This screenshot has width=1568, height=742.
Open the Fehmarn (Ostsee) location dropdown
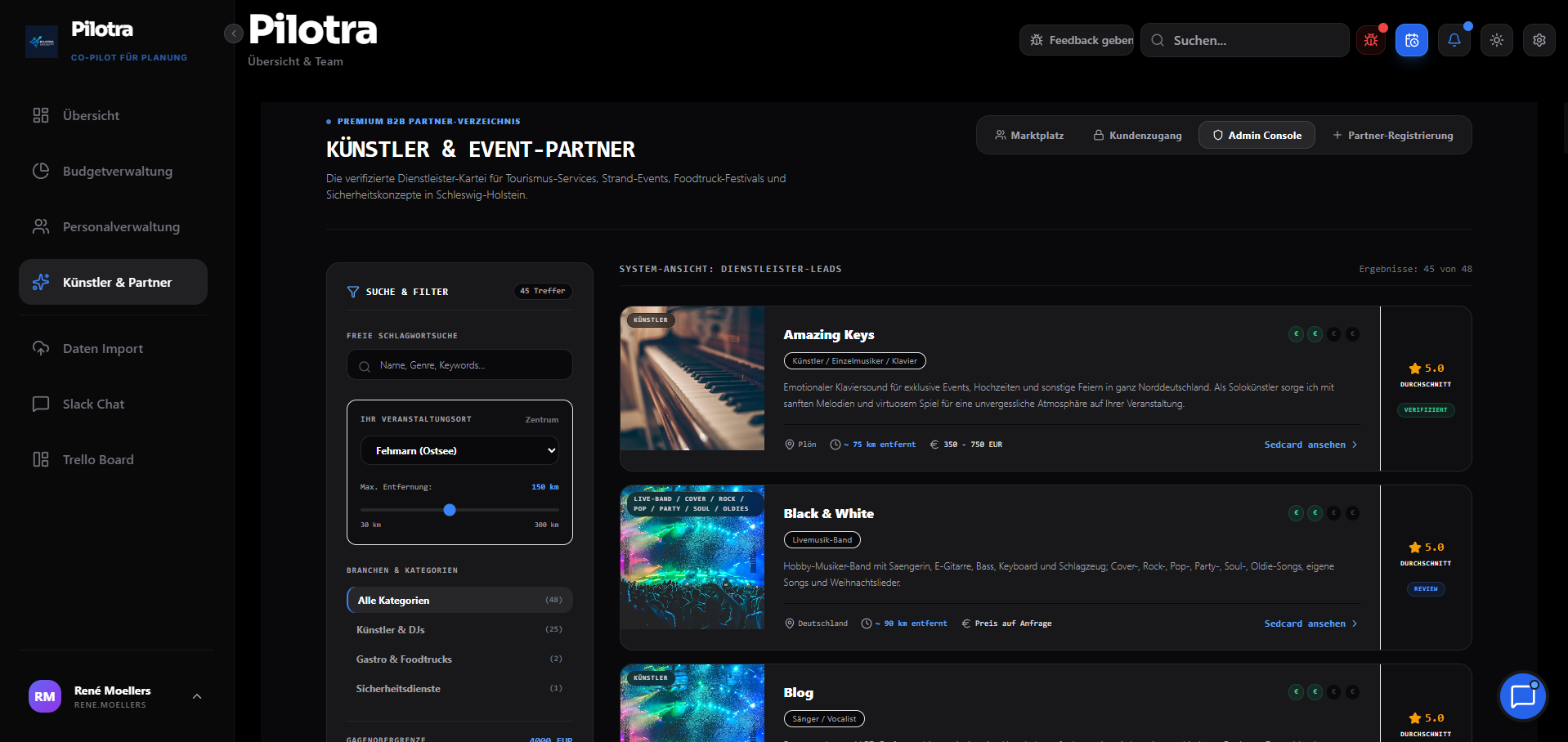(459, 450)
